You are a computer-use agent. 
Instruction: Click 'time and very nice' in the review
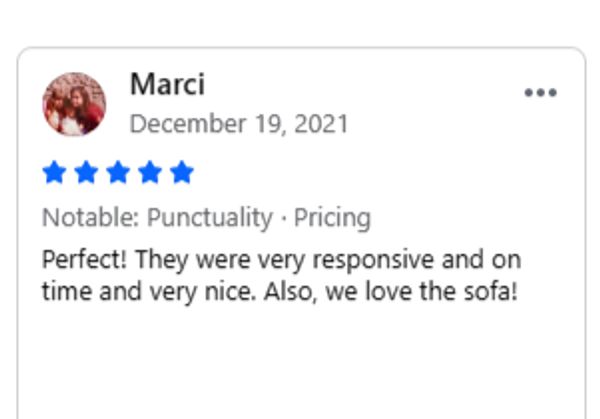138,294
